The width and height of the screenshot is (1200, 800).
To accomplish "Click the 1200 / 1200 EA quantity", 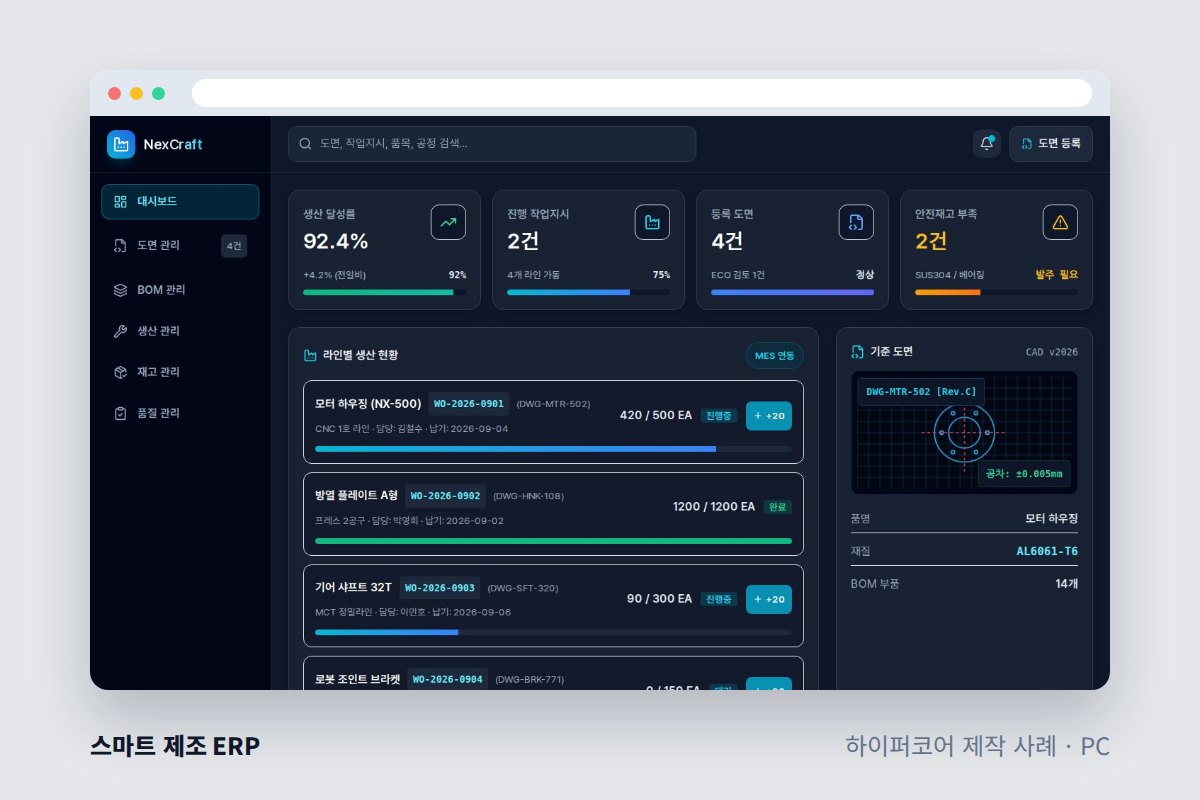I will tap(714, 507).
